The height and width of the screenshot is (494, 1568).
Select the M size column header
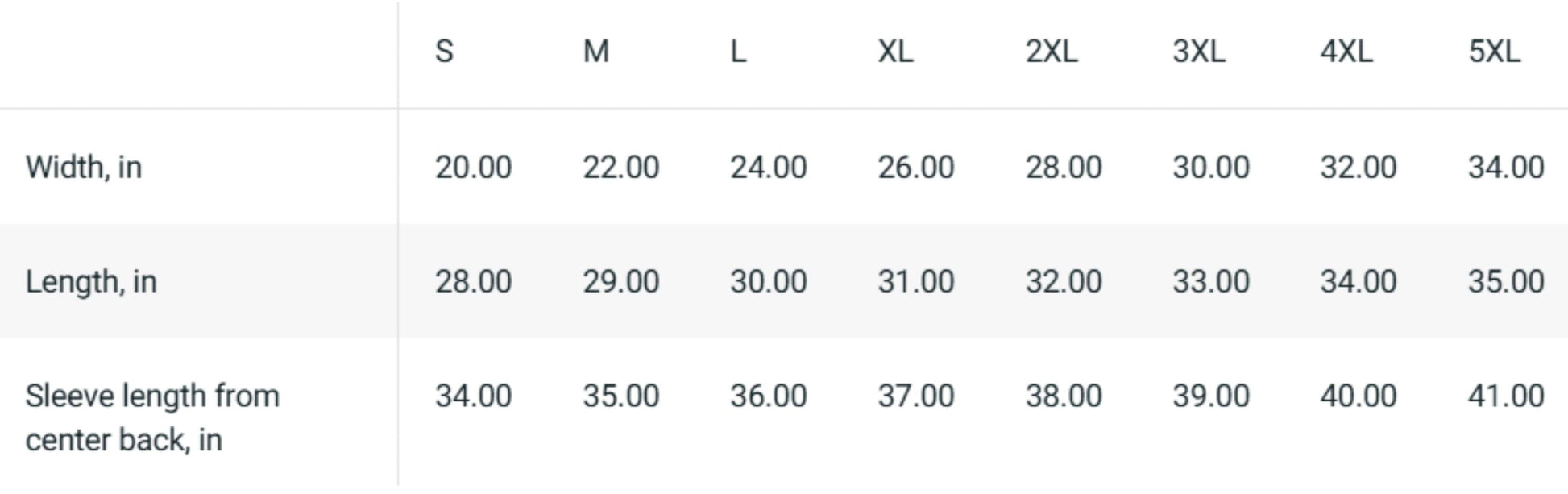coord(596,52)
